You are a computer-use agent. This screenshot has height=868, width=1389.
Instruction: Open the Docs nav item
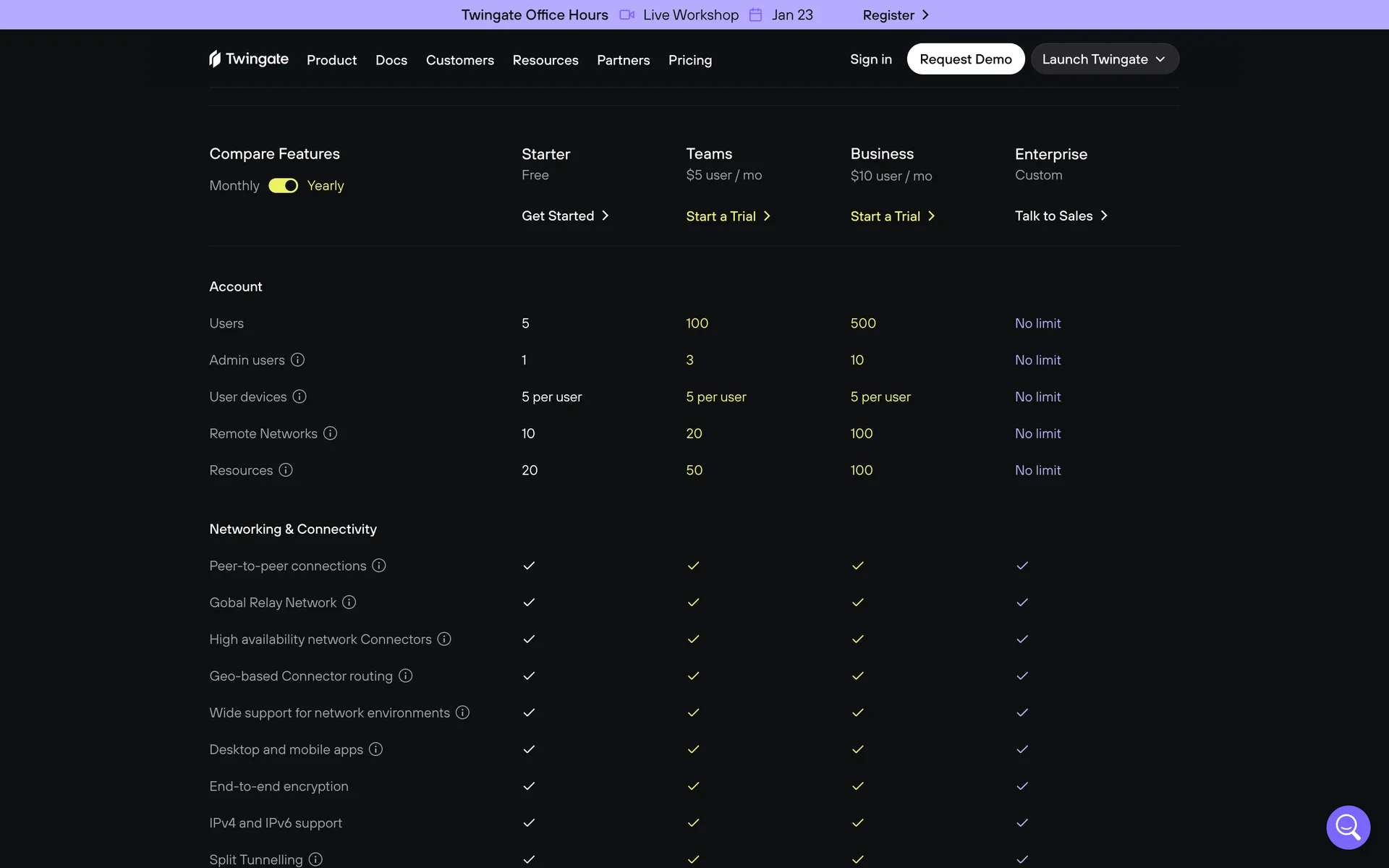click(391, 60)
